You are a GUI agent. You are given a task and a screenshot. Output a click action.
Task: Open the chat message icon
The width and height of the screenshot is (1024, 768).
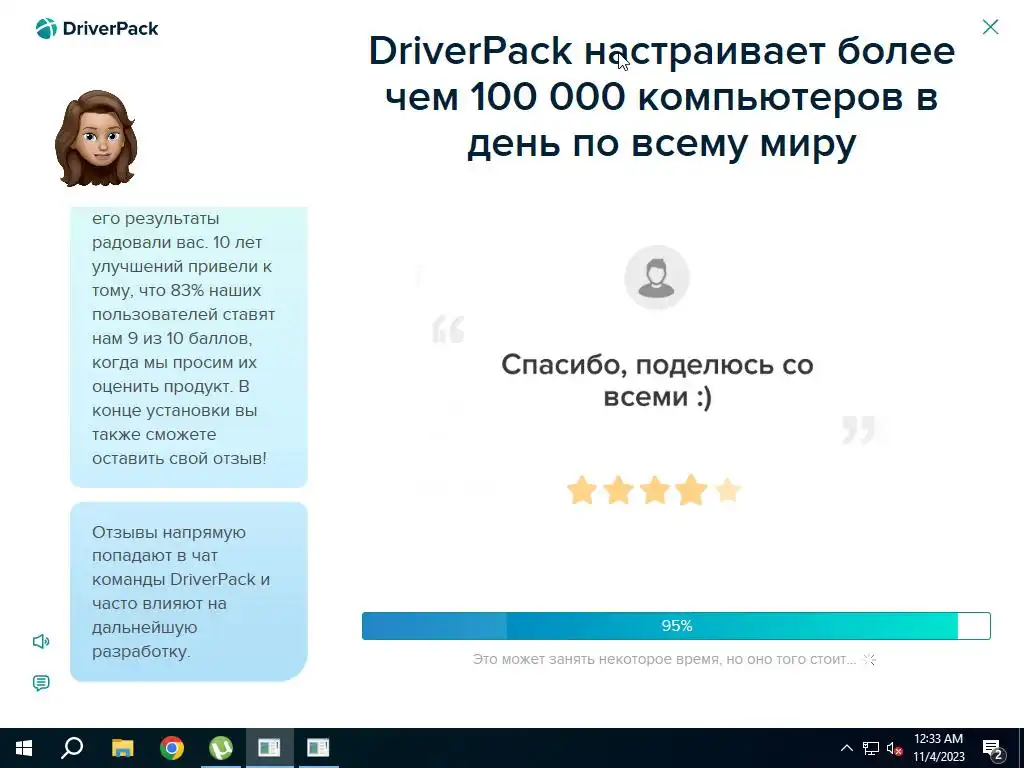point(41,683)
